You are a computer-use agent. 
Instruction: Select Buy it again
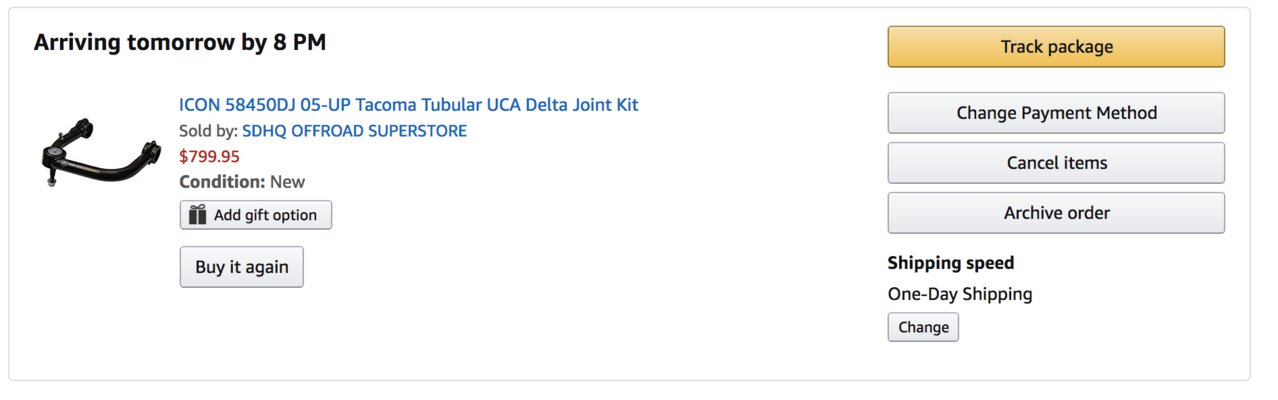[241, 267]
